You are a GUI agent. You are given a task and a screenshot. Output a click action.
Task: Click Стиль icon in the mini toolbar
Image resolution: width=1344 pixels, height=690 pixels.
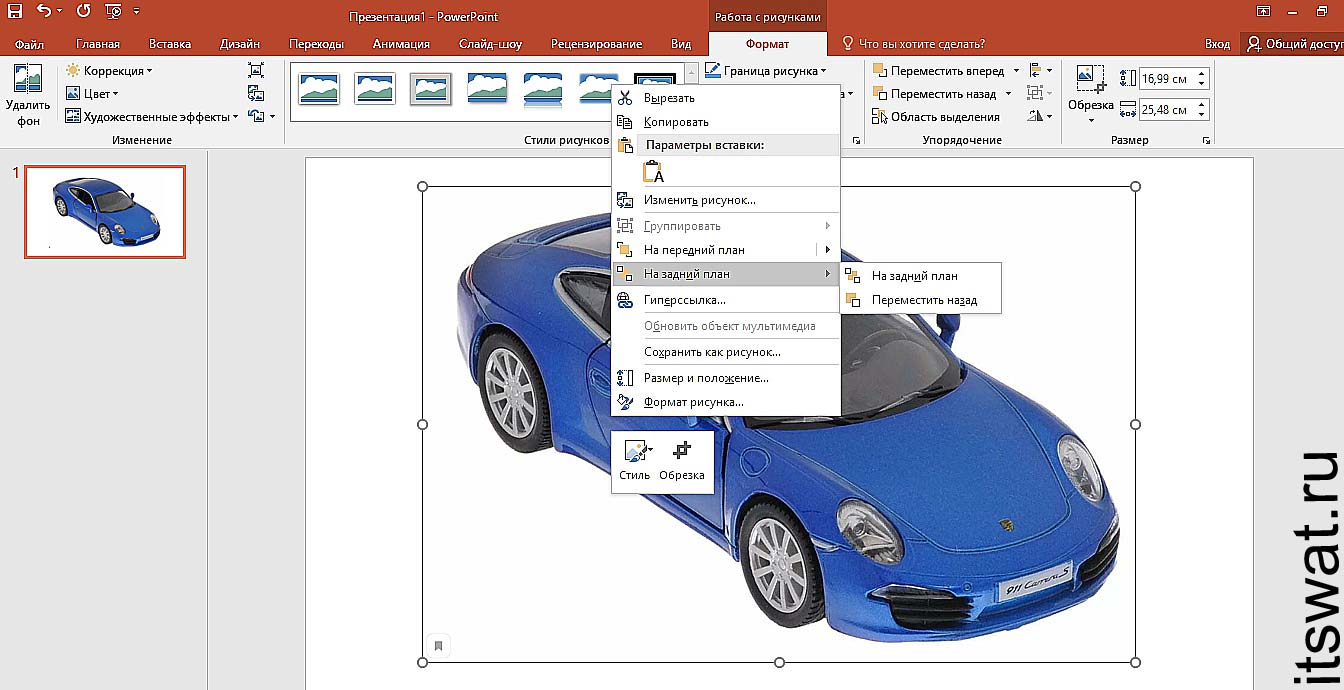point(634,461)
